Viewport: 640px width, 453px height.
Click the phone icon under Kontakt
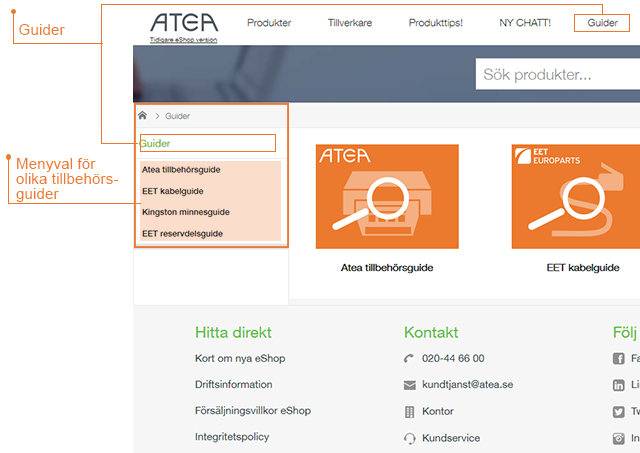(x=409, y=358)
